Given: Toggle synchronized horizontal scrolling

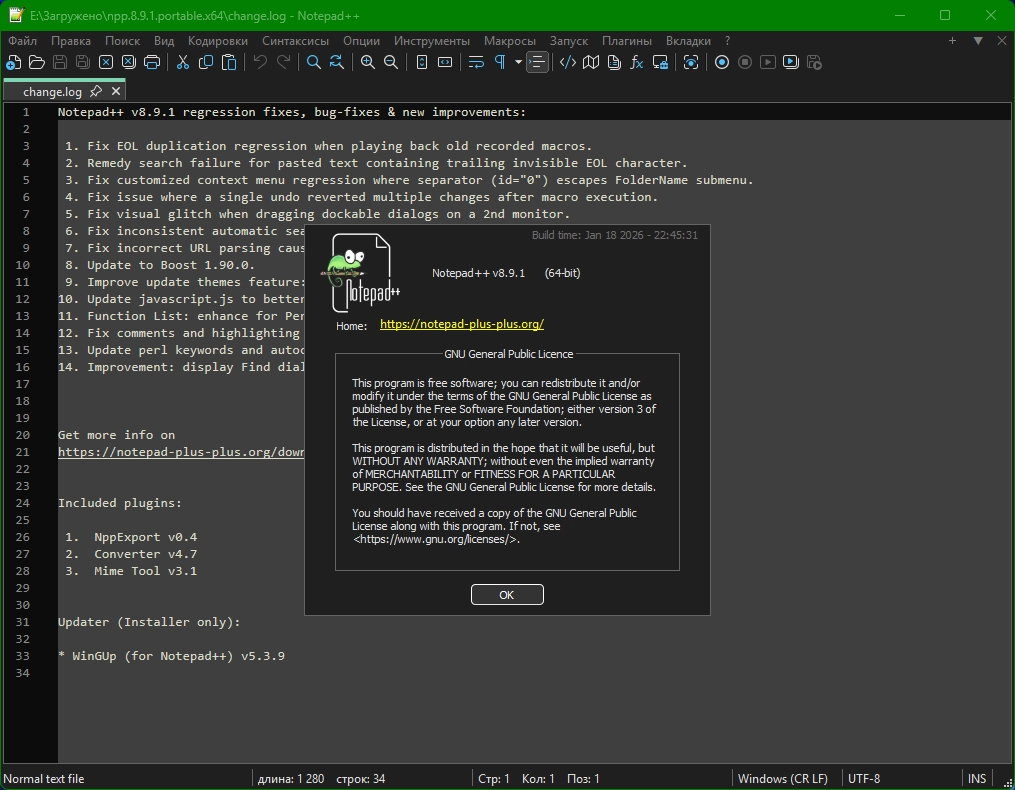Looking at the screenshot, I should point(445,62).
